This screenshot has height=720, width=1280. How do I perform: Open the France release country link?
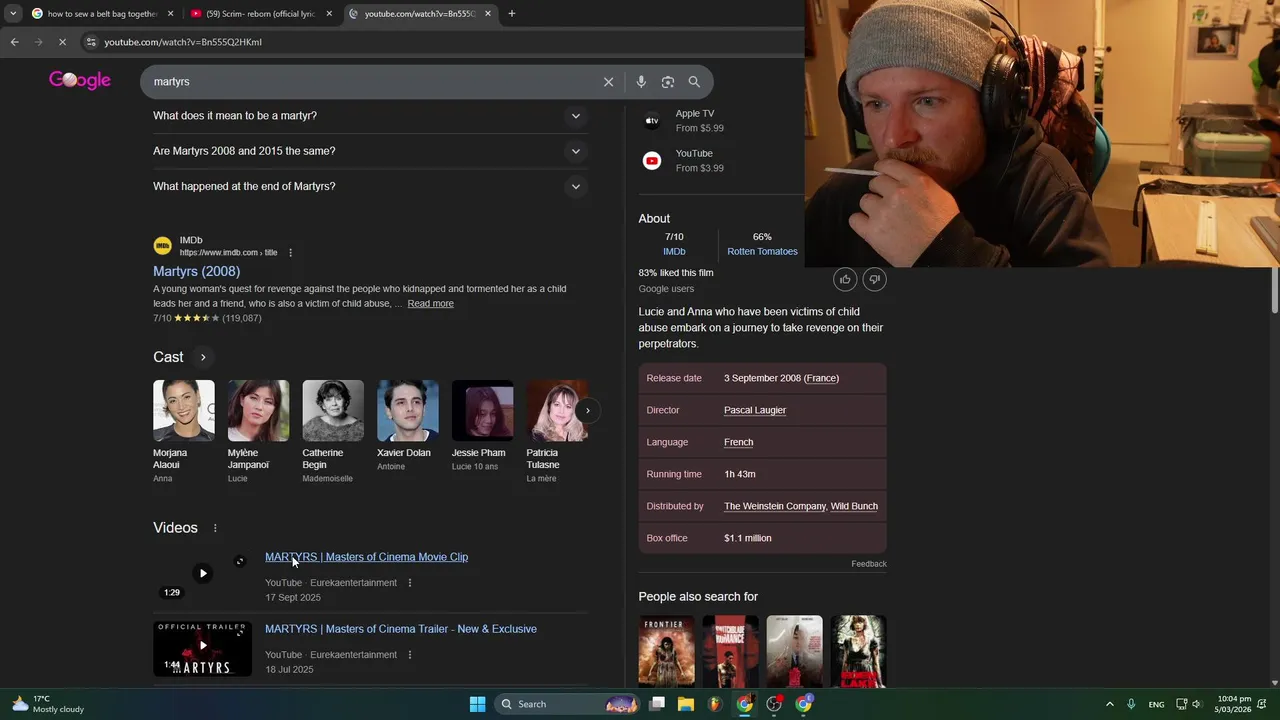(821, 378)
